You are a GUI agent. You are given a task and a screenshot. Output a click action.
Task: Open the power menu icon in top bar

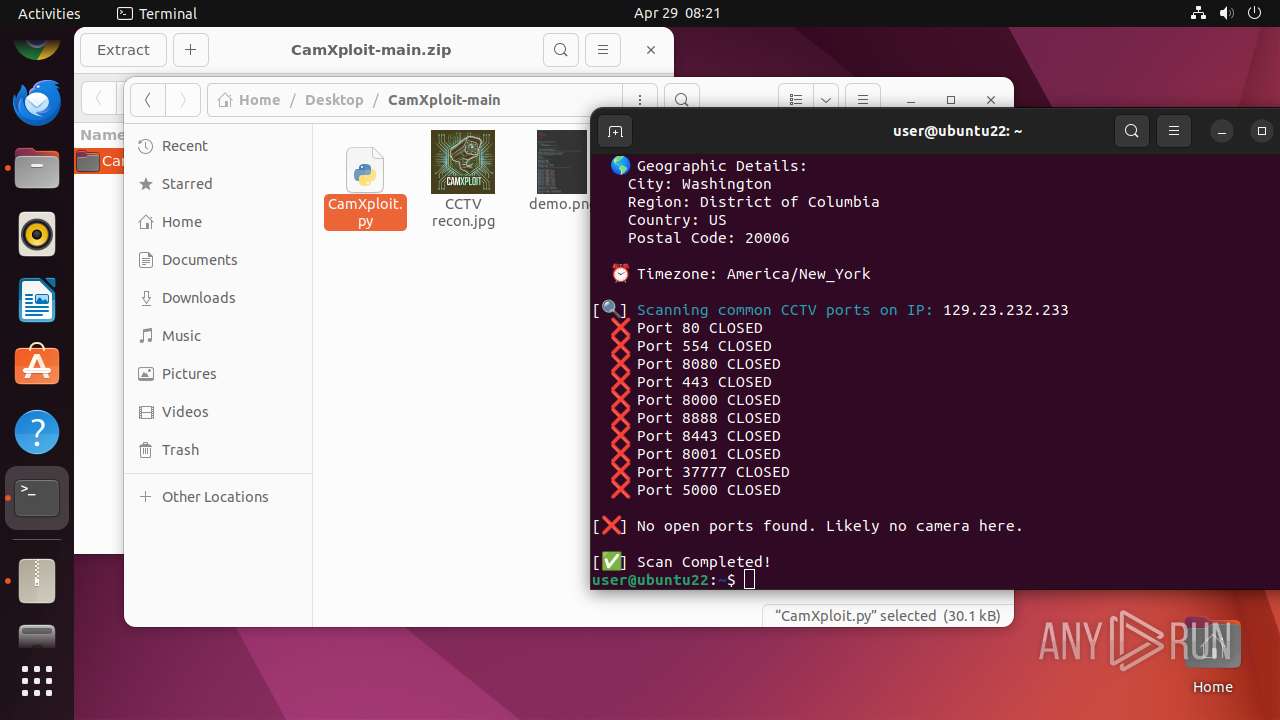pos(1254,14)
